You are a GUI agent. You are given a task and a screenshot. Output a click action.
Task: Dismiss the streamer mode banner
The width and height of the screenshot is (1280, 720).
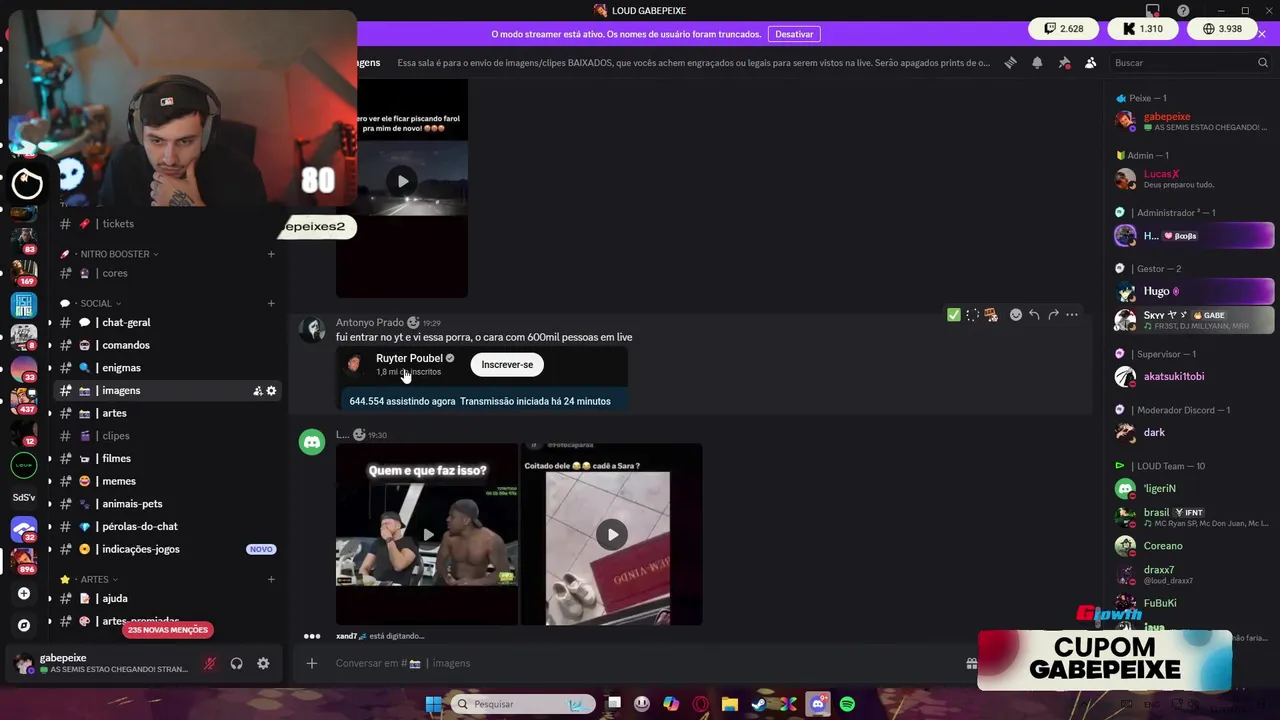coord(1262,34)
